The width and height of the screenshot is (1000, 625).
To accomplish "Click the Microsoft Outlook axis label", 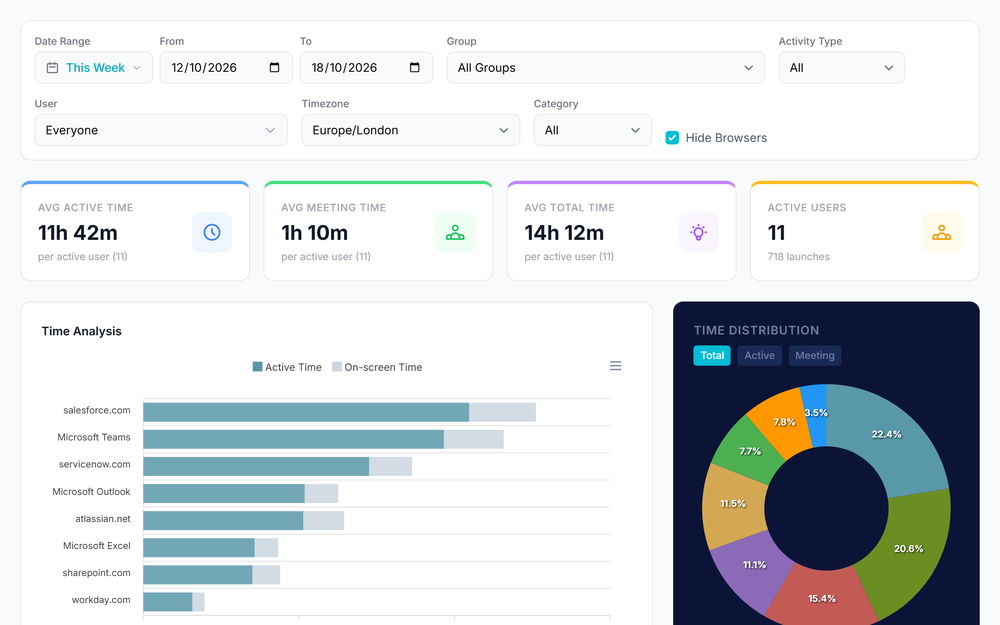I will (x=91, y=492).
